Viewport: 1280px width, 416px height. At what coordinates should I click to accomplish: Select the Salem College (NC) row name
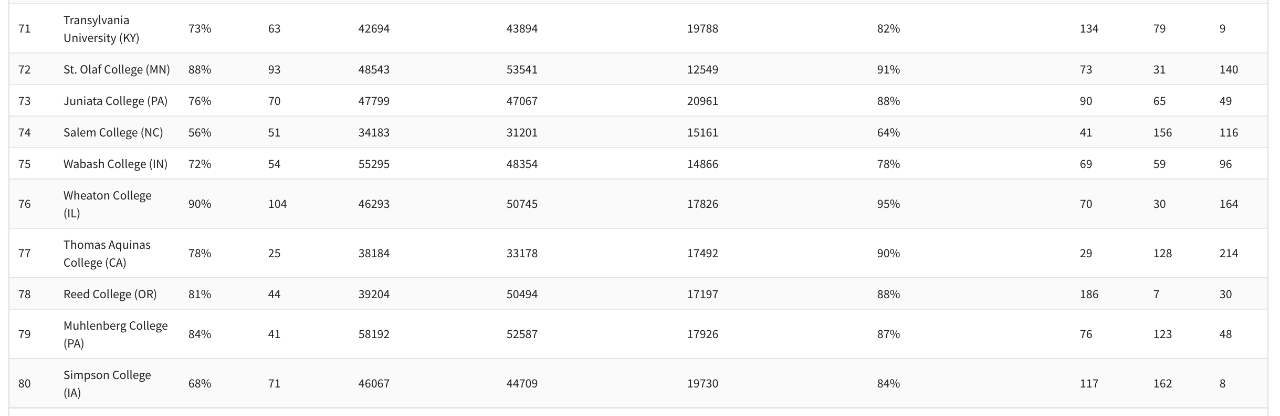pos(112,132)
